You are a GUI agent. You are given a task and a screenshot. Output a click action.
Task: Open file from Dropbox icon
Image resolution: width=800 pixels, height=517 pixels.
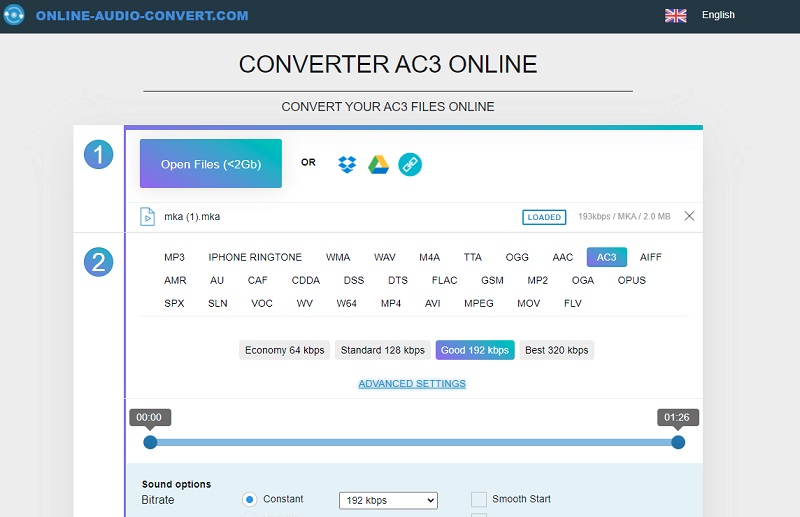click(347, 164)
